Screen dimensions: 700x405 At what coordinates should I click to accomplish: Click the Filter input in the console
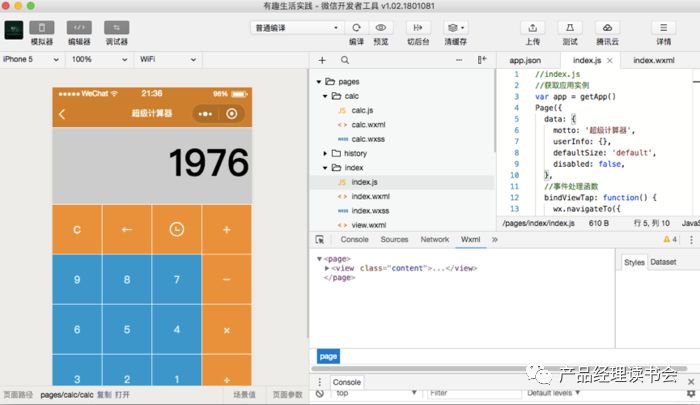468,394
